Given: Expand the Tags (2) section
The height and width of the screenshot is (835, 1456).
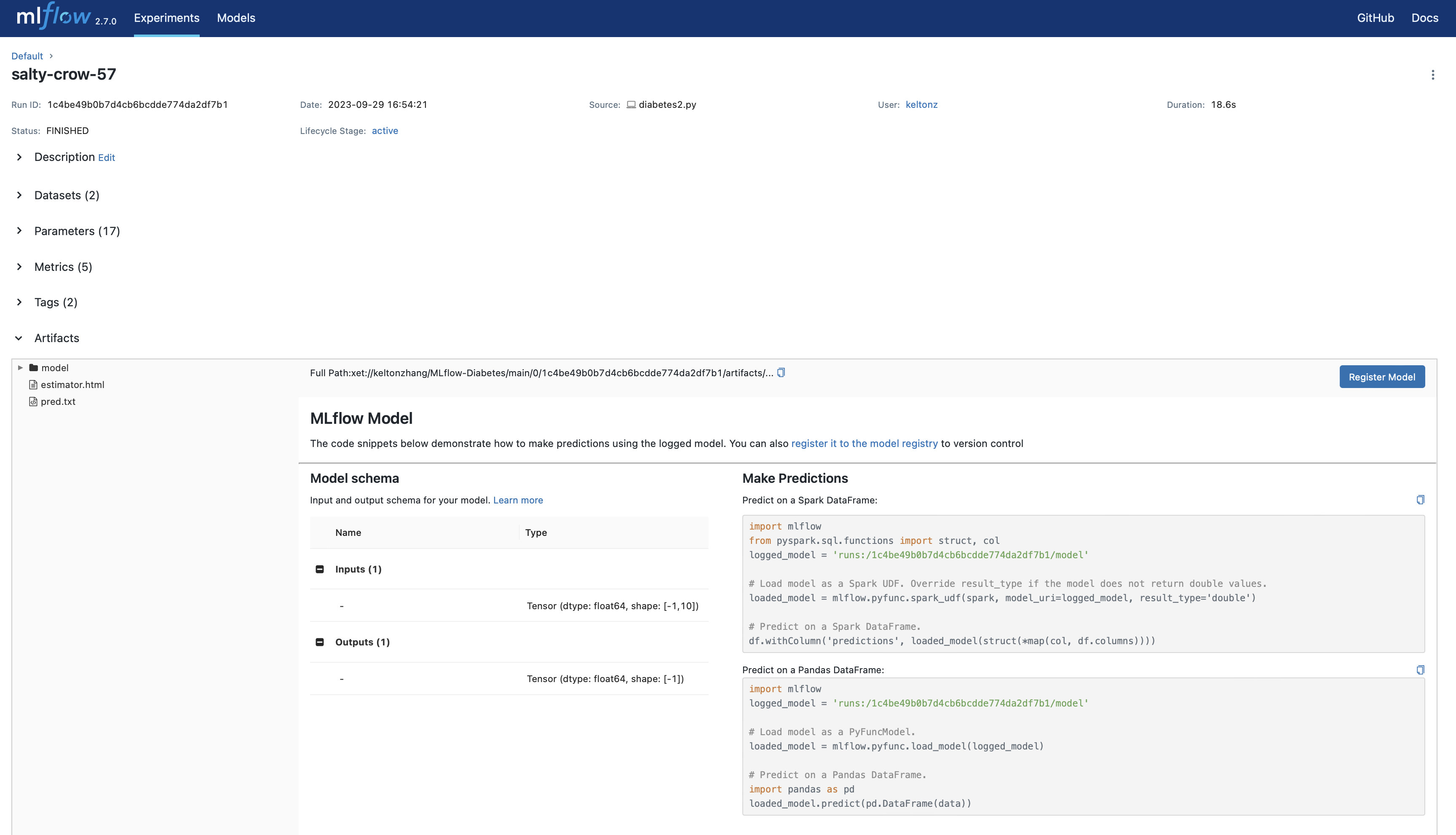Looking at the screenshot, I should click(19, 302).
